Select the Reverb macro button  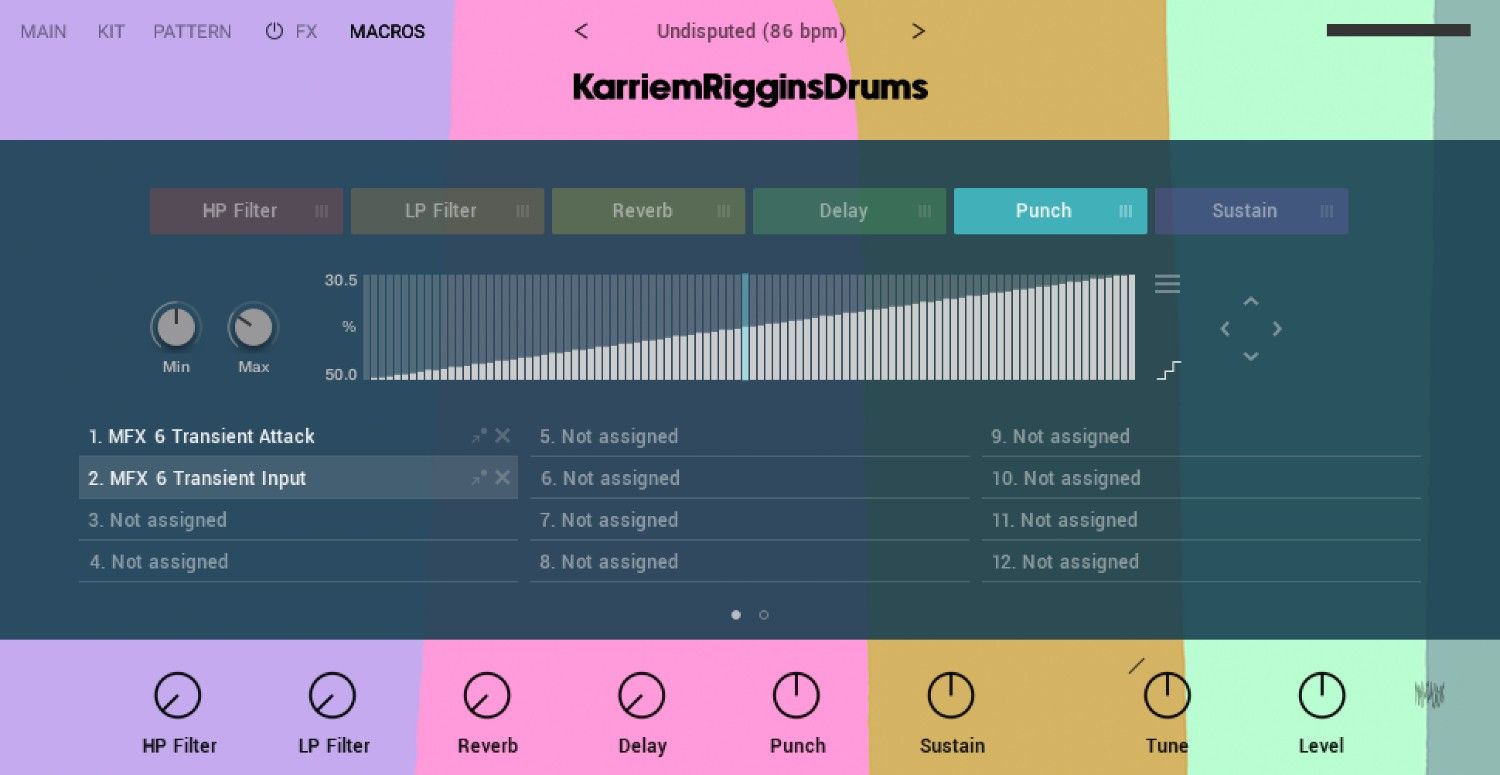(643, 211)
